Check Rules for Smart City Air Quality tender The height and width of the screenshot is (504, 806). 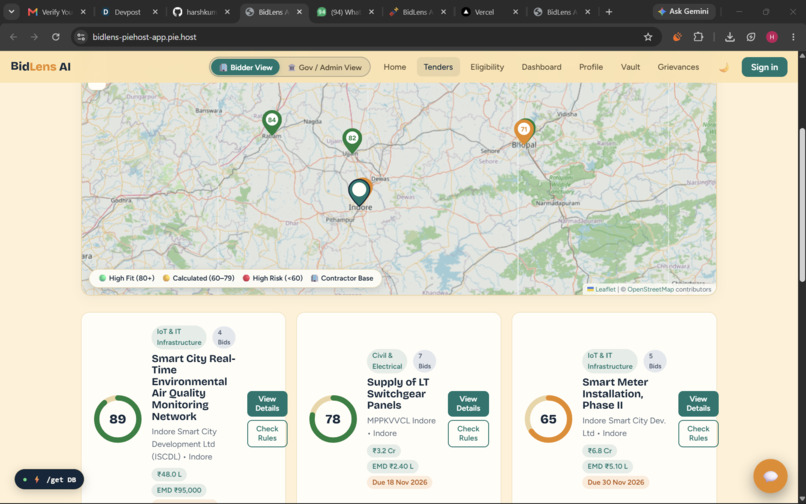[x=267, y=434]
